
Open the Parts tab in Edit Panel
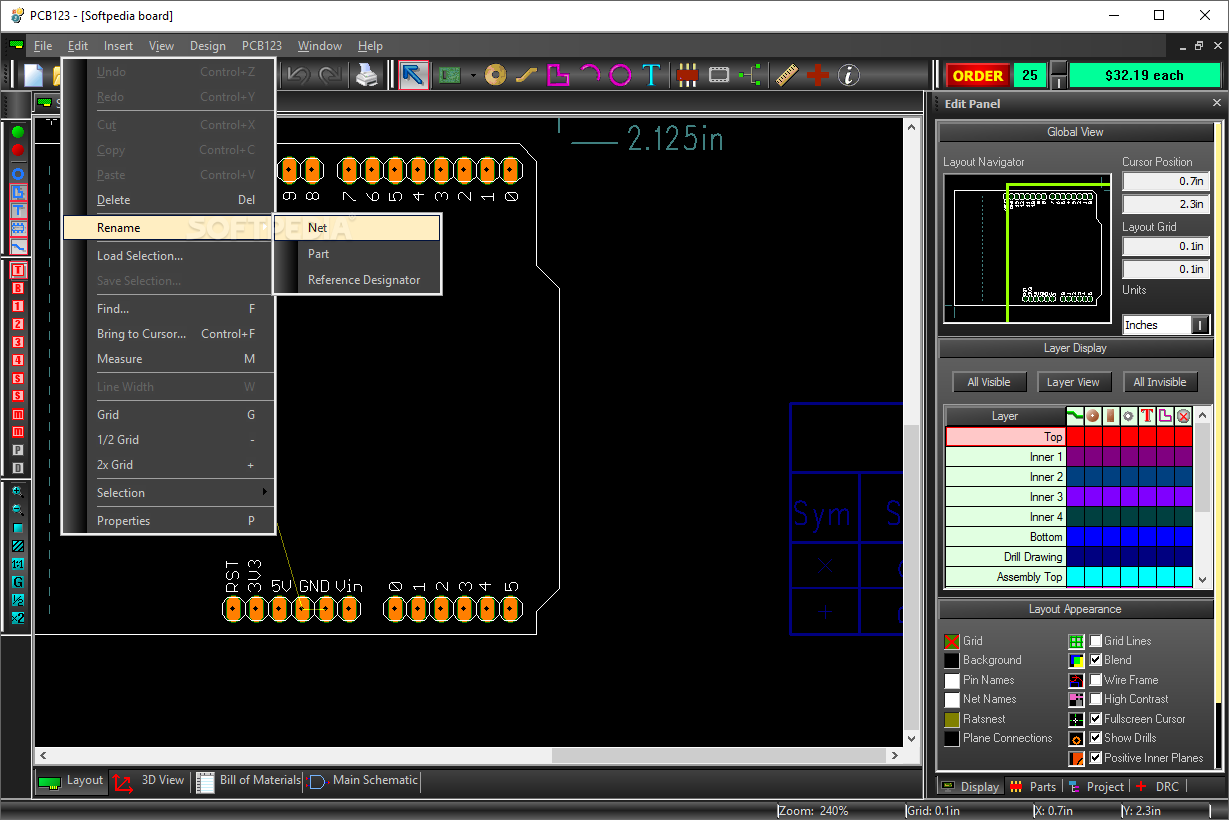[x=1032, y=787]
